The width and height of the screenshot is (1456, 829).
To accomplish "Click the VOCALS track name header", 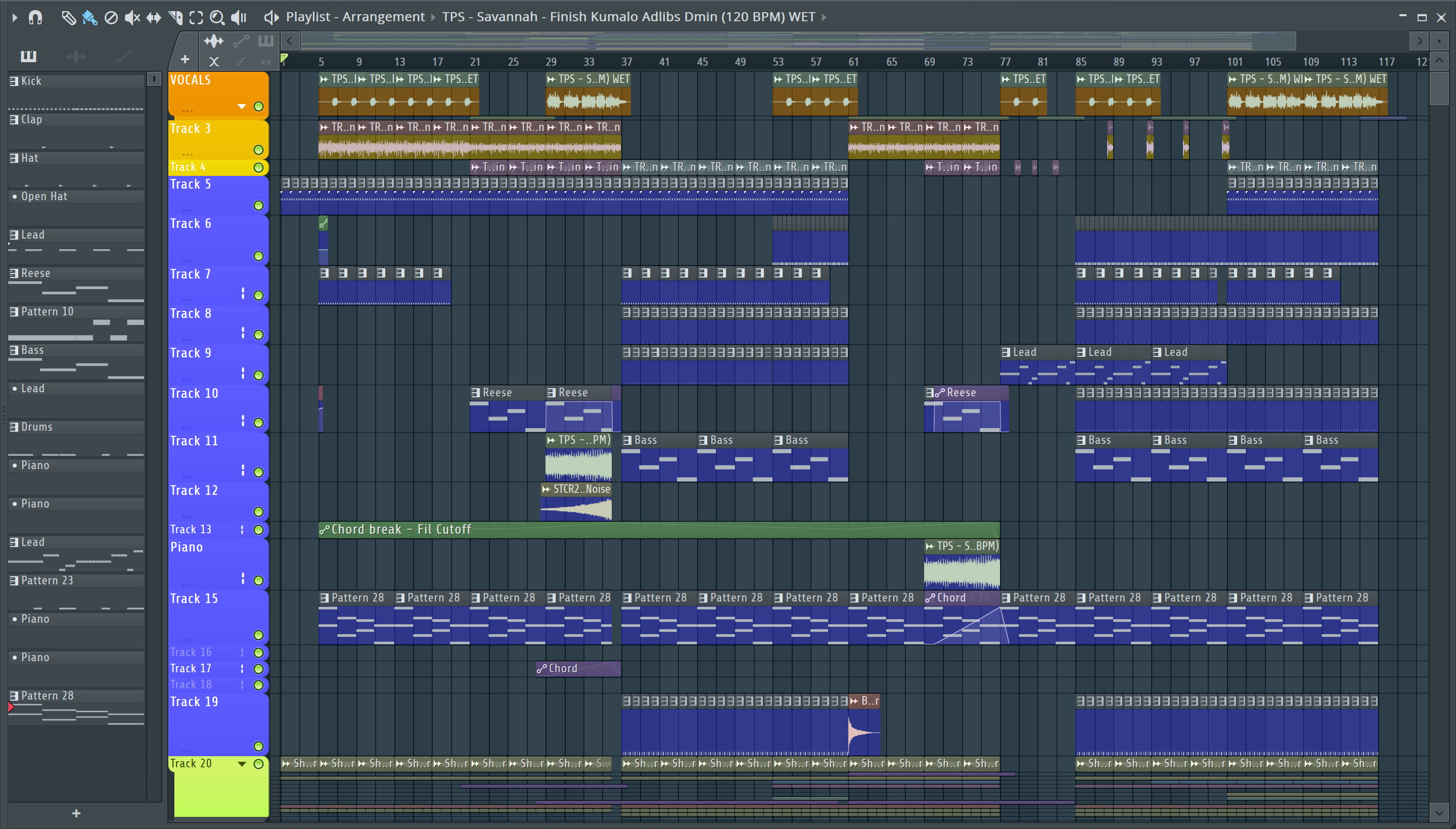I will pos(190,80).
